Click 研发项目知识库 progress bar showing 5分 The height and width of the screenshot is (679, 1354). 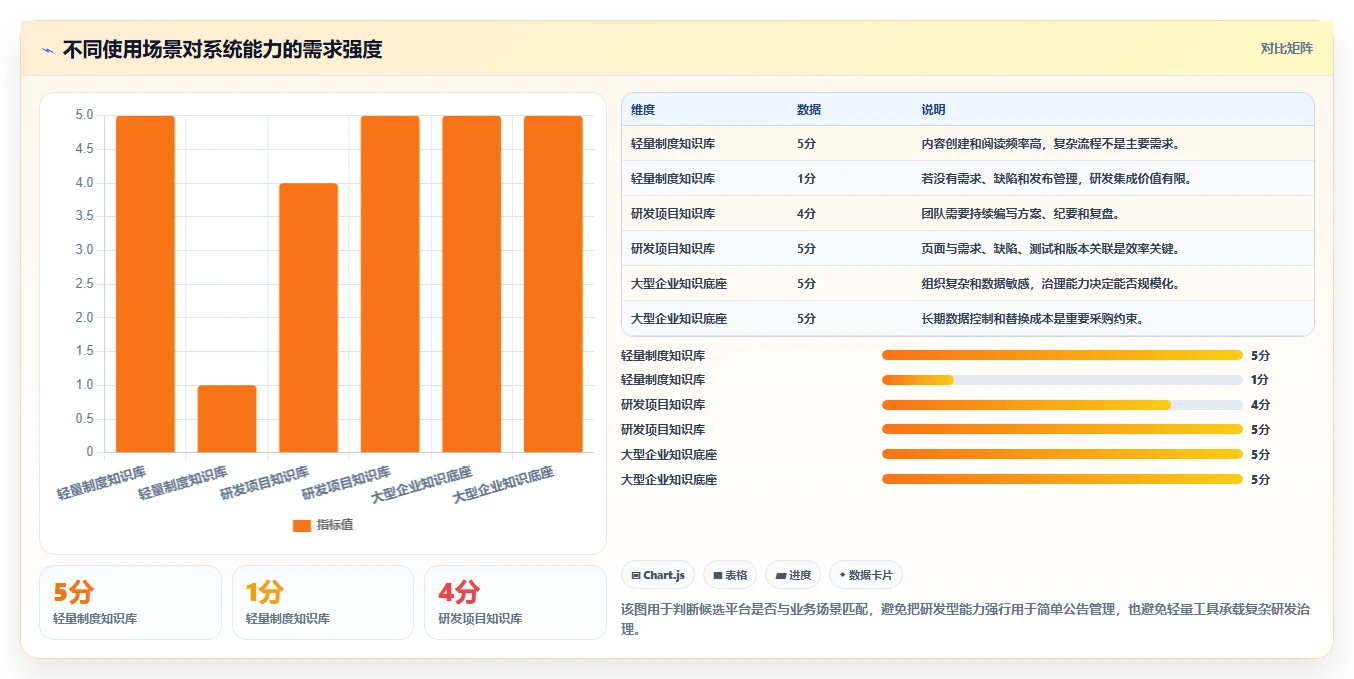(1062, 430)
